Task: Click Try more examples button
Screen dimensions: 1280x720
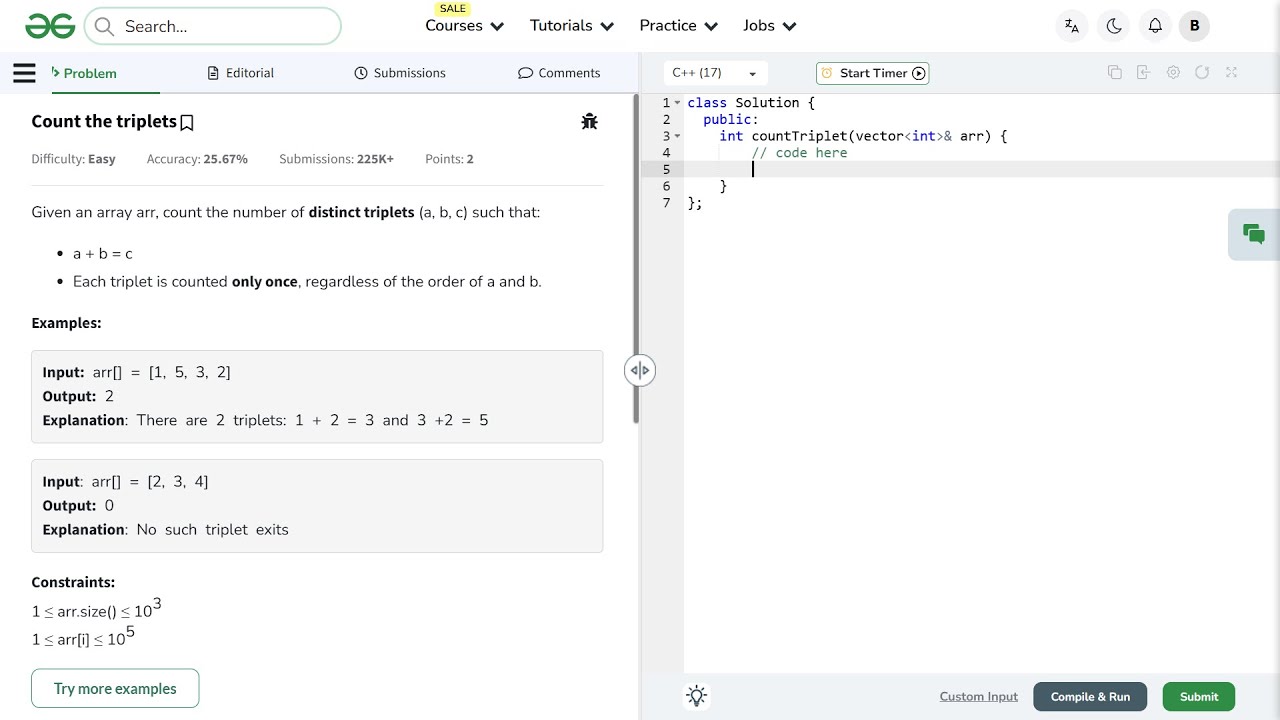Action: coord(115,688)
